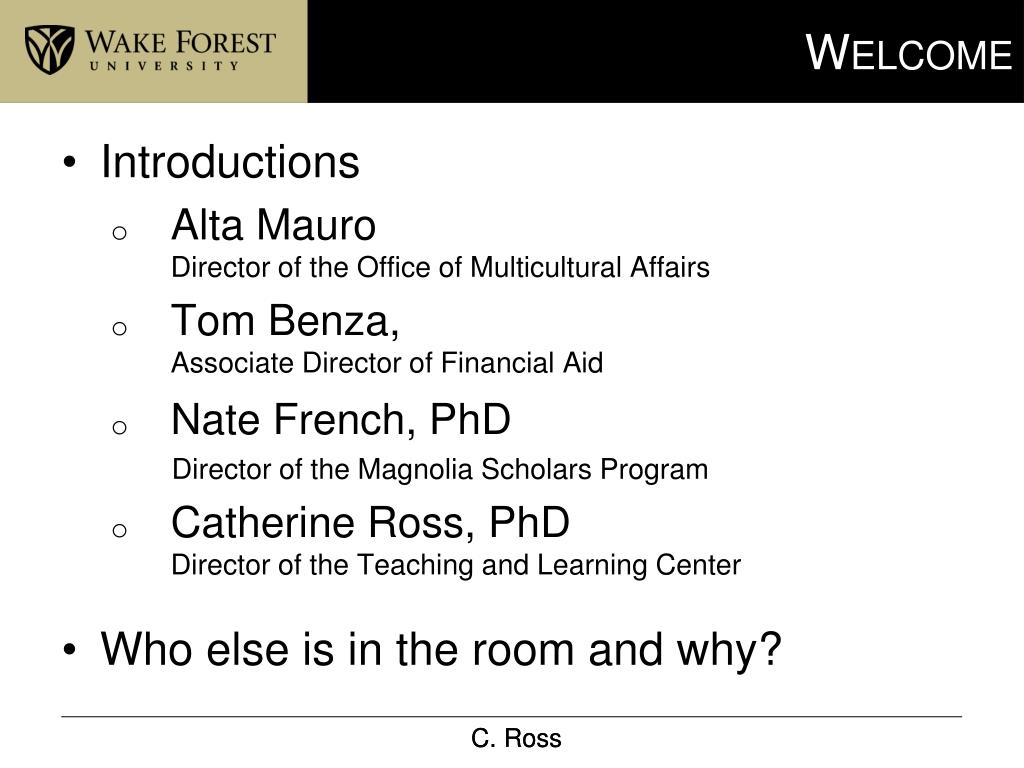Click Director of the Teaching and Learning Center
1024x768 pixels.
[x=456, y=566]
